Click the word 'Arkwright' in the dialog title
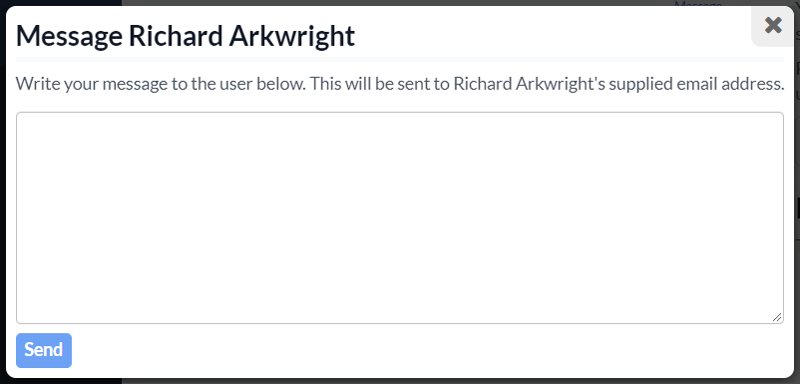 (x=292, y=36)
